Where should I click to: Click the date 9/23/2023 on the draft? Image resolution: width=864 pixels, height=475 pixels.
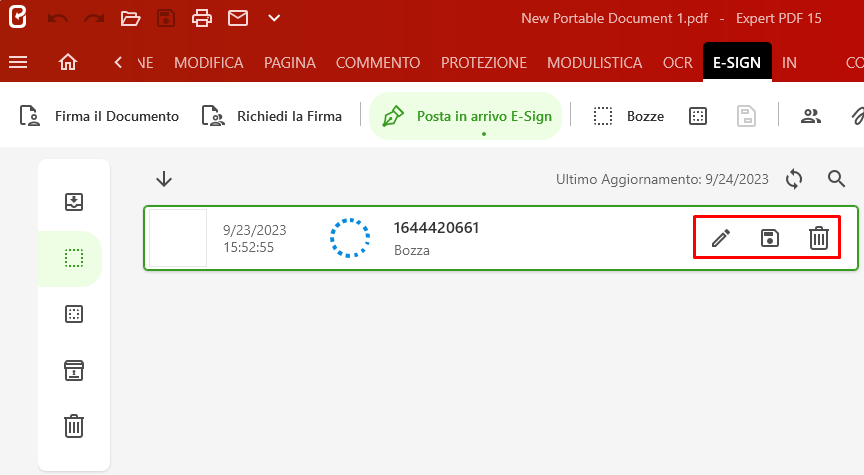[255, 230]
